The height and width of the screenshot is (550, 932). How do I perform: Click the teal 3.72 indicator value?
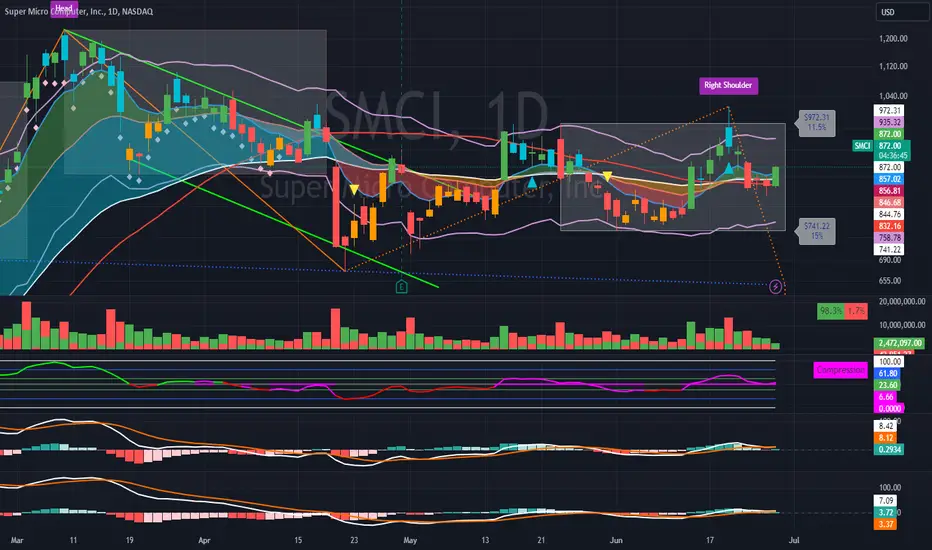pyautogui.click(x=886, y=513)
